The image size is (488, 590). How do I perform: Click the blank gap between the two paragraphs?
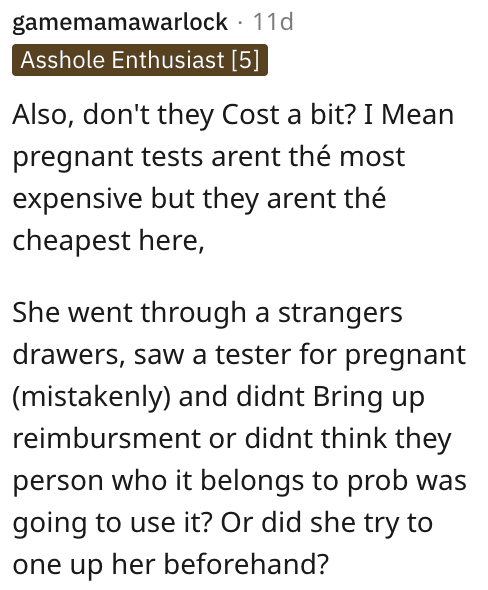tap(241, 278)
